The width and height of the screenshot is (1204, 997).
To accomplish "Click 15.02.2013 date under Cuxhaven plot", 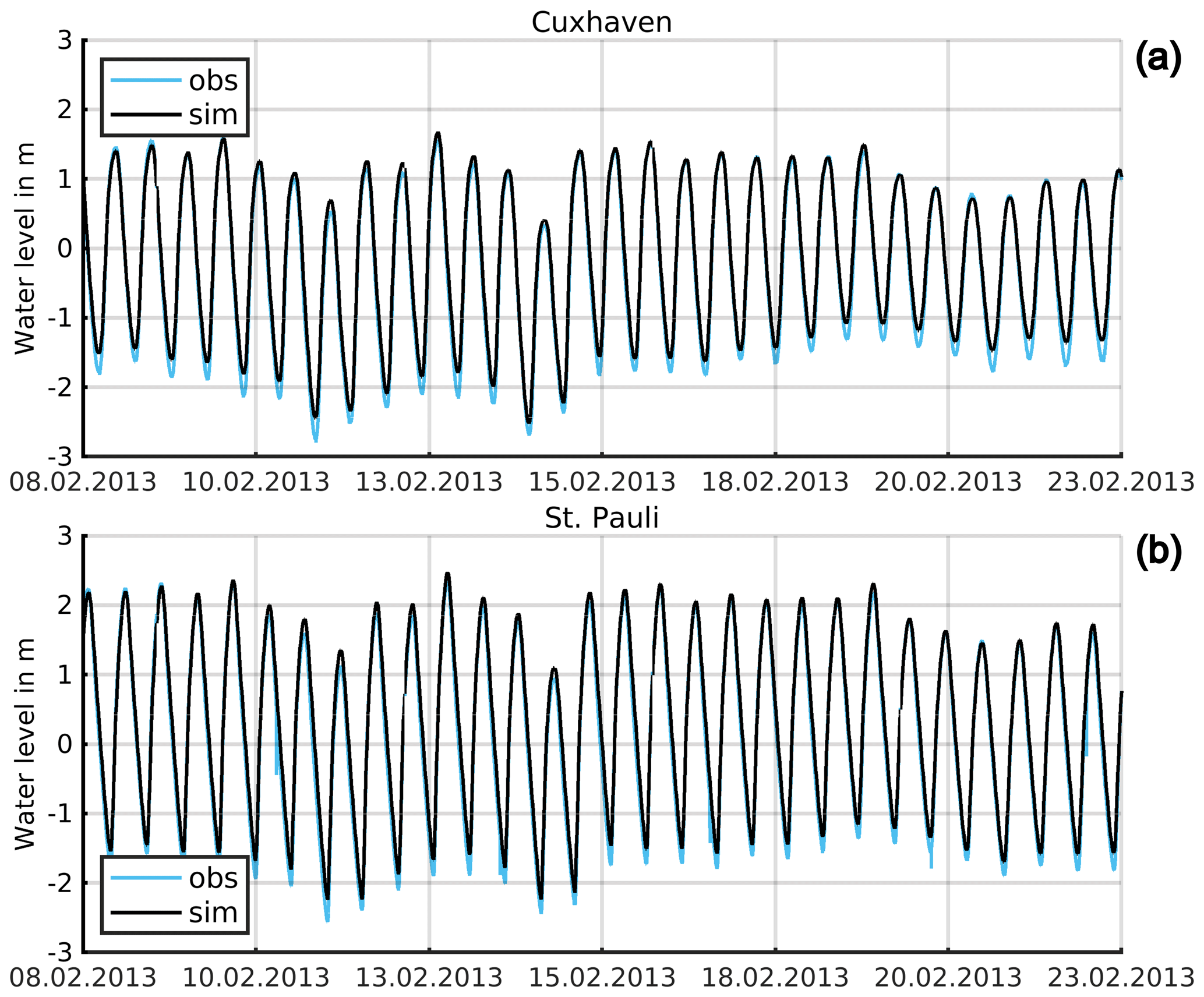I will click(x=601, y=482).
